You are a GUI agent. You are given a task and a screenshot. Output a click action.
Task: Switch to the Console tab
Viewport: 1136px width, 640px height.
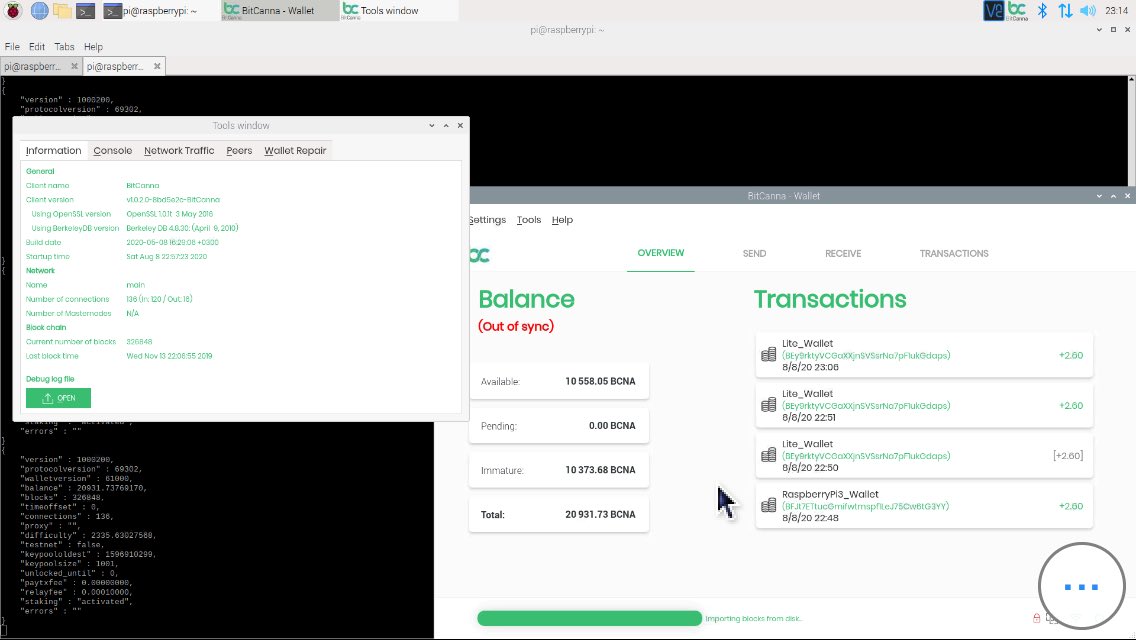pos(113,151)
